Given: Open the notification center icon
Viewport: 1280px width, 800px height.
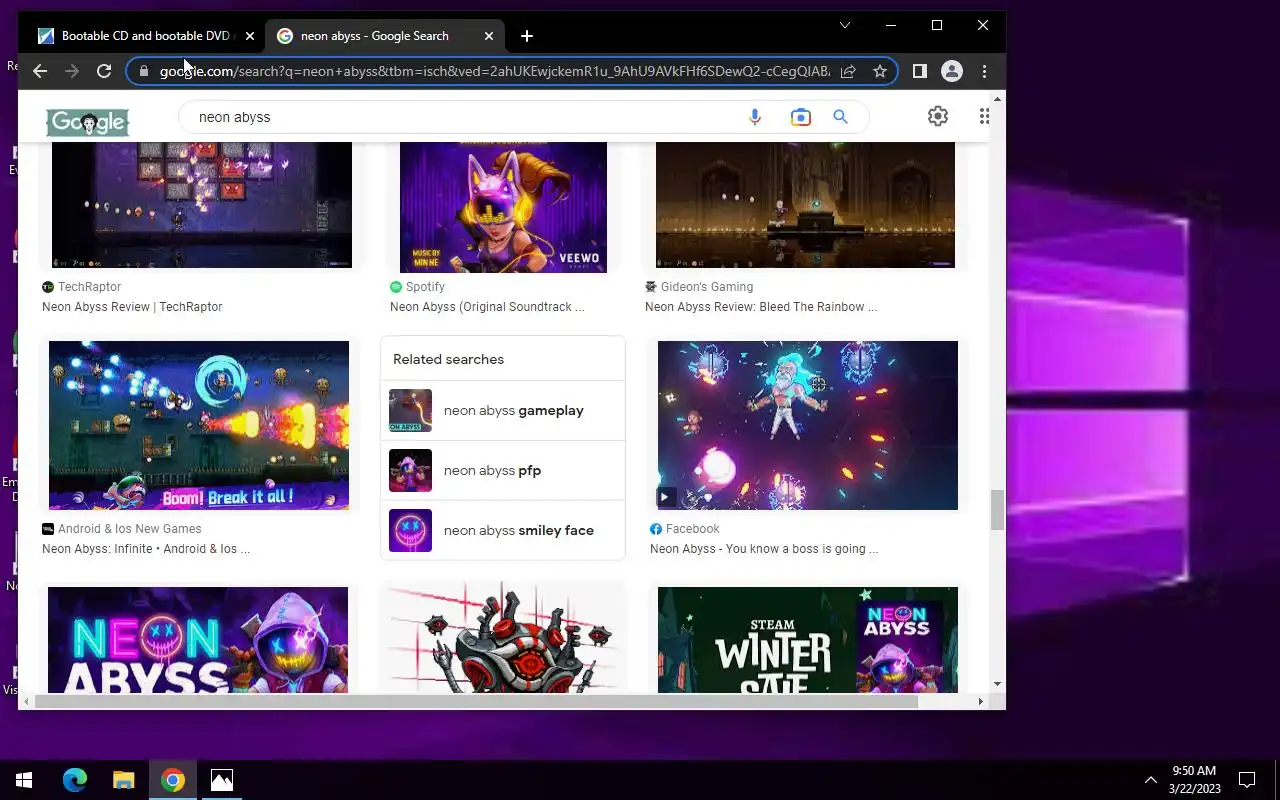Looking at the screenshot, I should (1247, 780).
